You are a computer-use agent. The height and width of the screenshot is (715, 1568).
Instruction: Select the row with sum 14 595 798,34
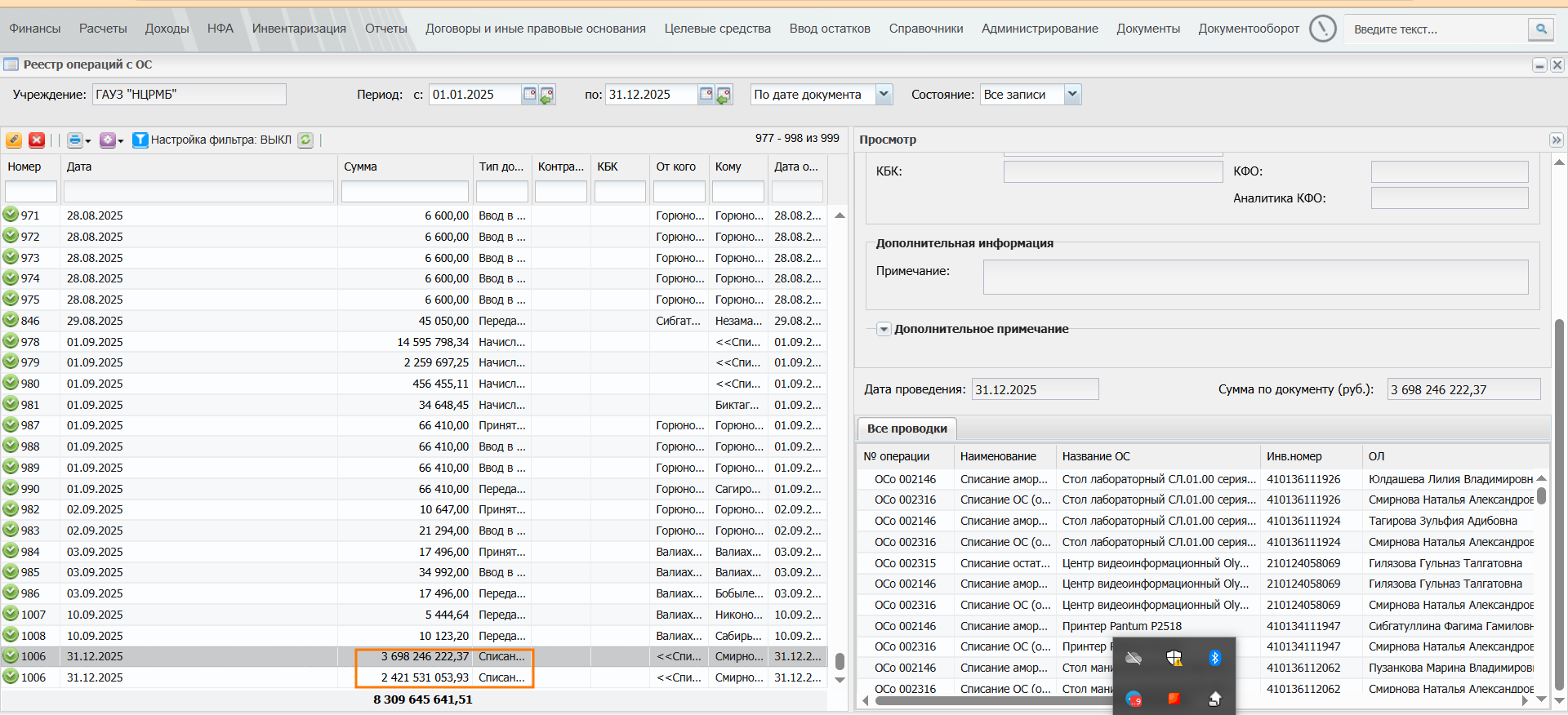click(413, 341)
